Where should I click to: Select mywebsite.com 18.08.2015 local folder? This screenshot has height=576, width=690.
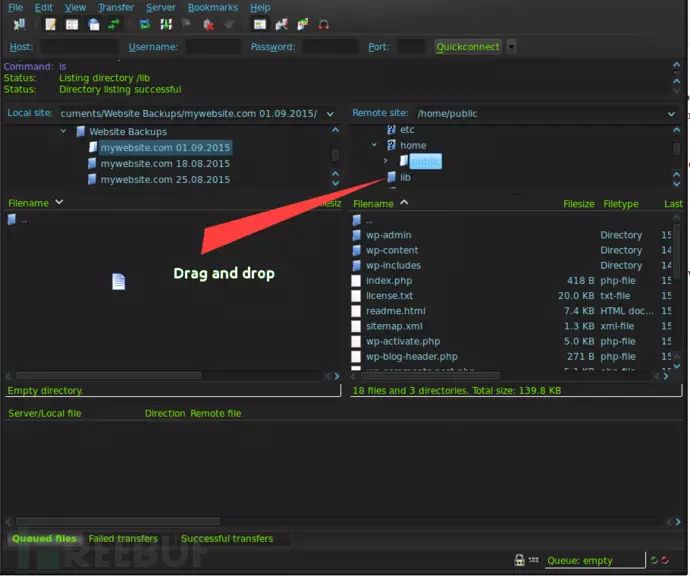click(x=165, y=164)
